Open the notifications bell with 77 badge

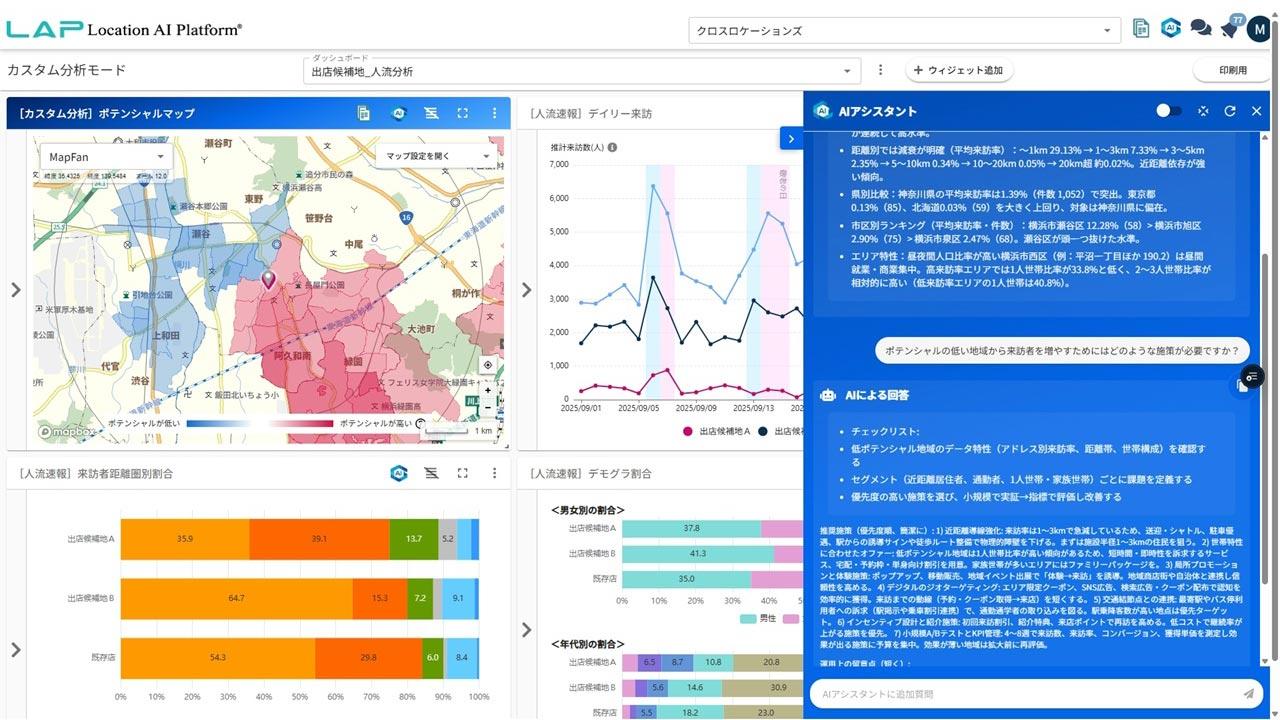click(1229, 29)
